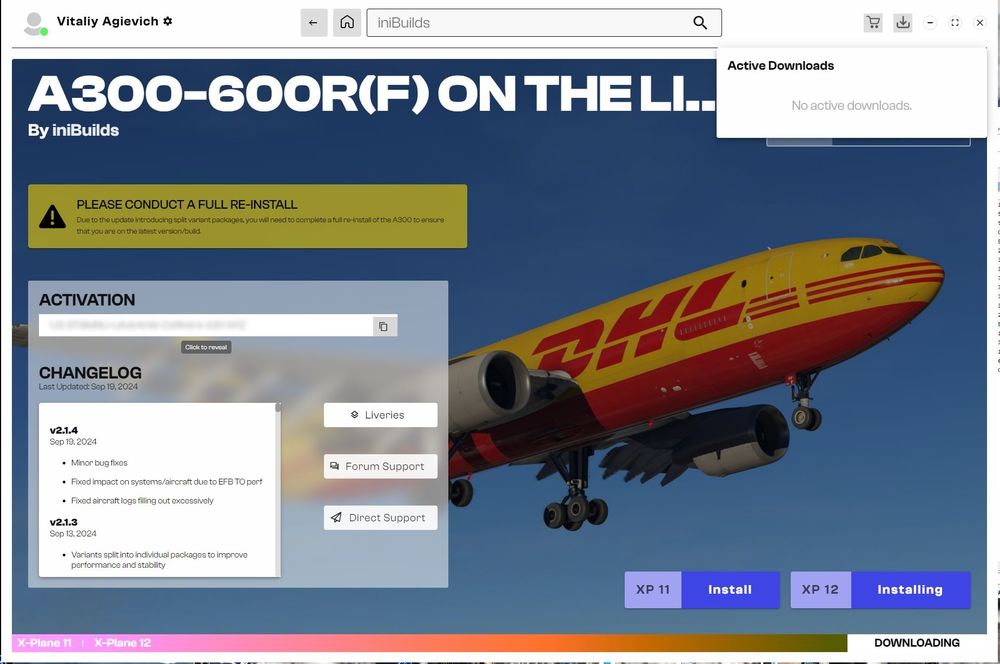This screenshot has width=1000, height=664.
Task: Focus the iniBuilds search field
Action: pos(530,23)
